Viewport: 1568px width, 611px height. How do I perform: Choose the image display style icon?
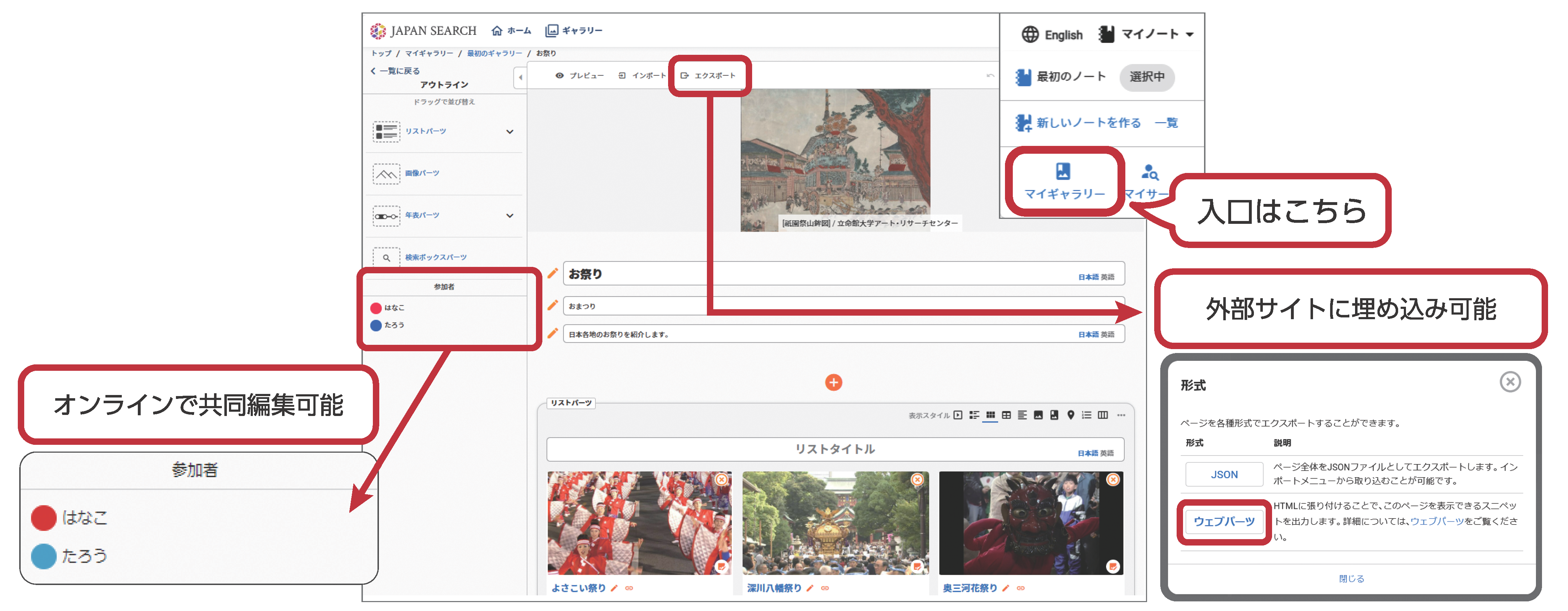point(1038,415)
